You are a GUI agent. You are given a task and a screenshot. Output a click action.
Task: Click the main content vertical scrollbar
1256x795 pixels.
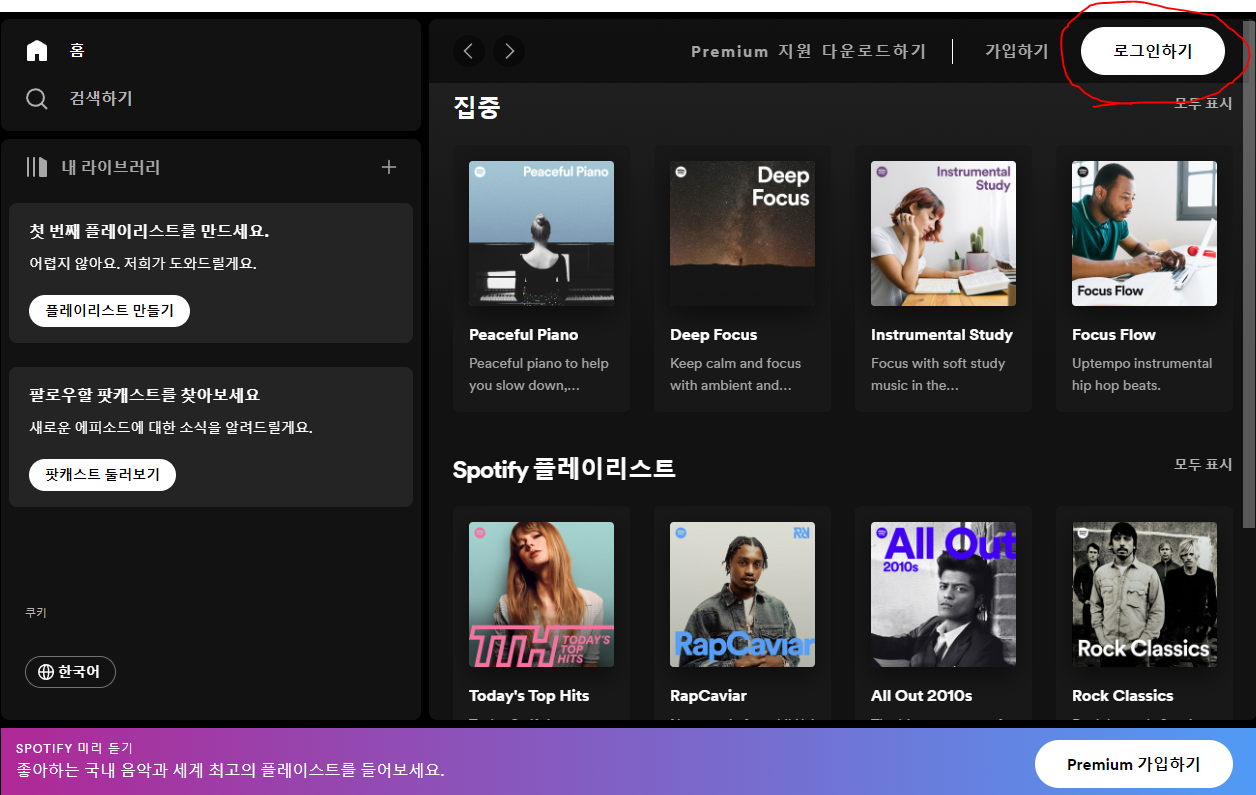click(1248, 275)
